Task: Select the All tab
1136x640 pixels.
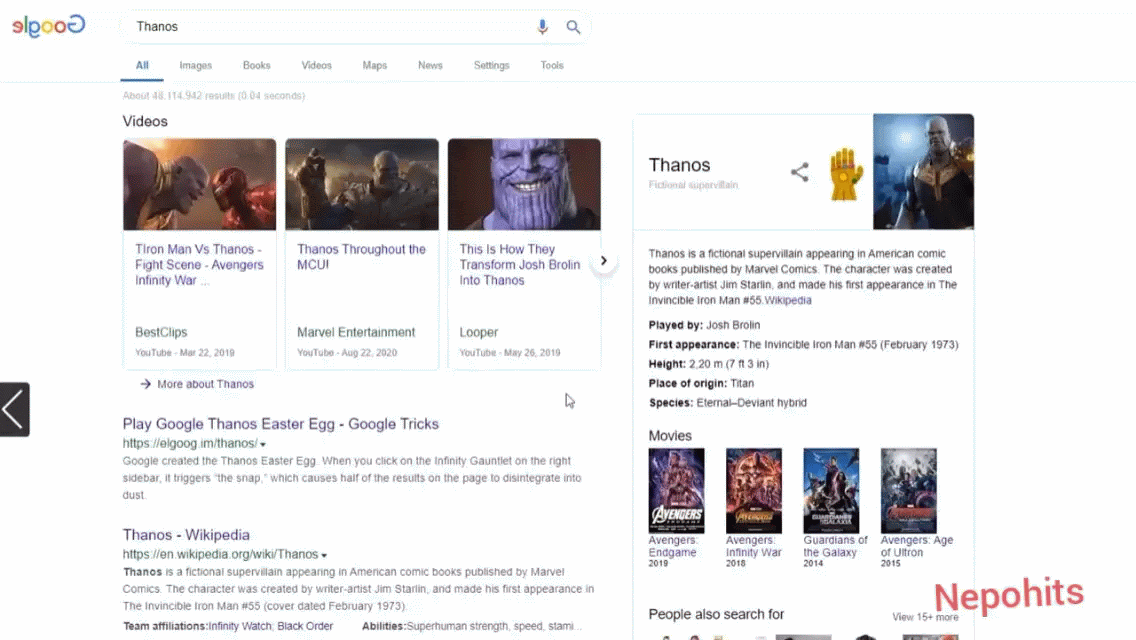Action: (x=142, y=65)
